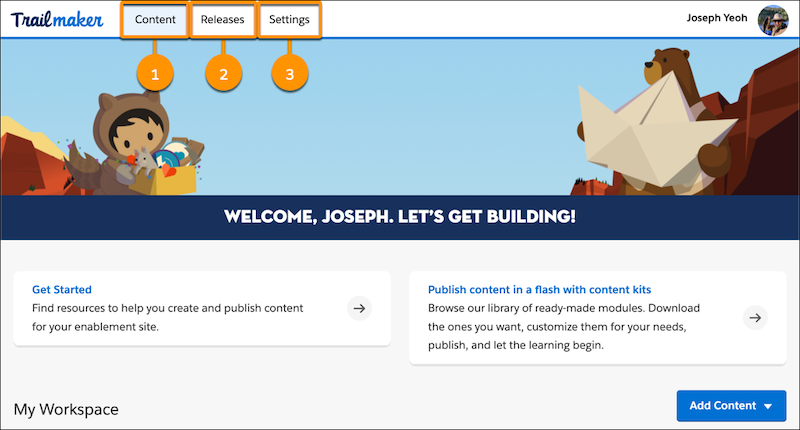
Task: Open the Settings tab
Action: [289, 19]
